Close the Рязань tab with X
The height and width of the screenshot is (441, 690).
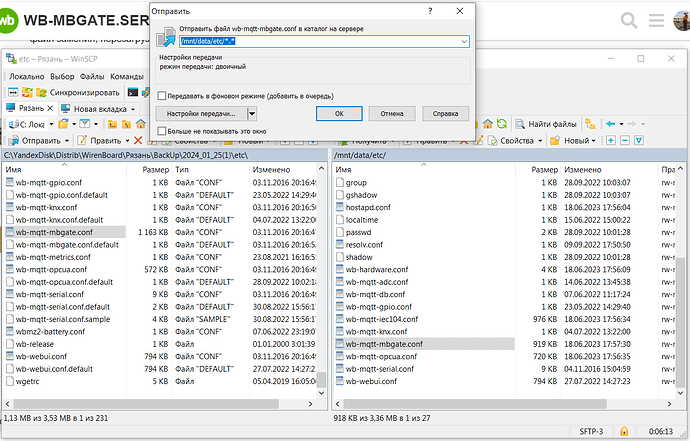(50, 108)
